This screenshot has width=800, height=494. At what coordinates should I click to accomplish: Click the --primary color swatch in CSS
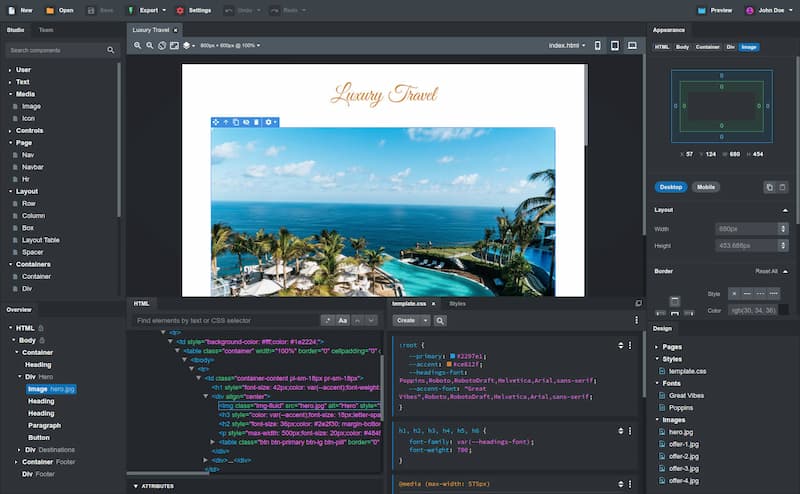(452, 356)
